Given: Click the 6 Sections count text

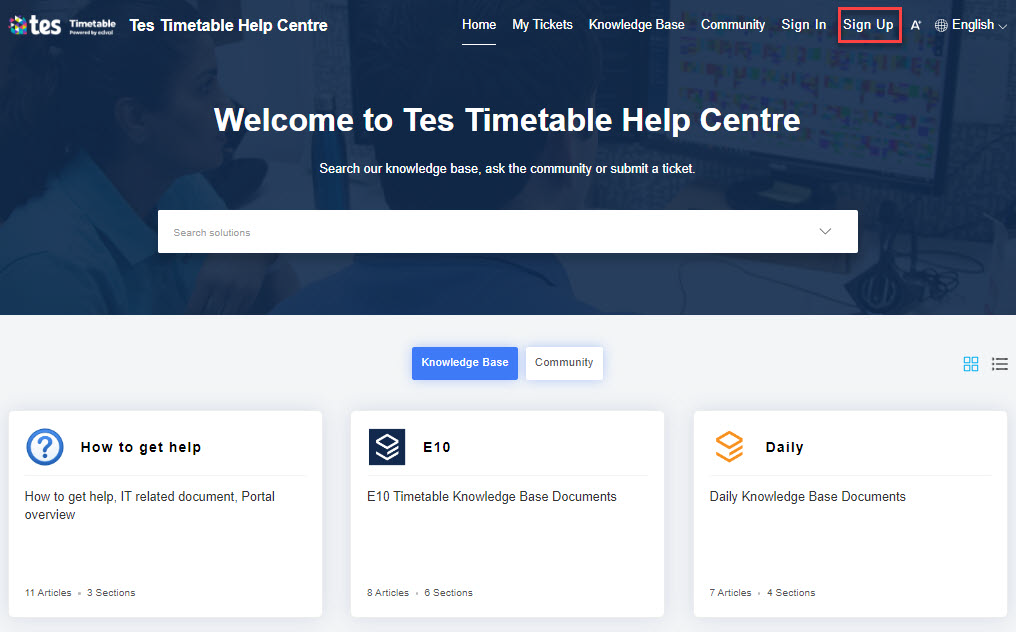Looking at the screenshot, I should [x=448, y=592].
